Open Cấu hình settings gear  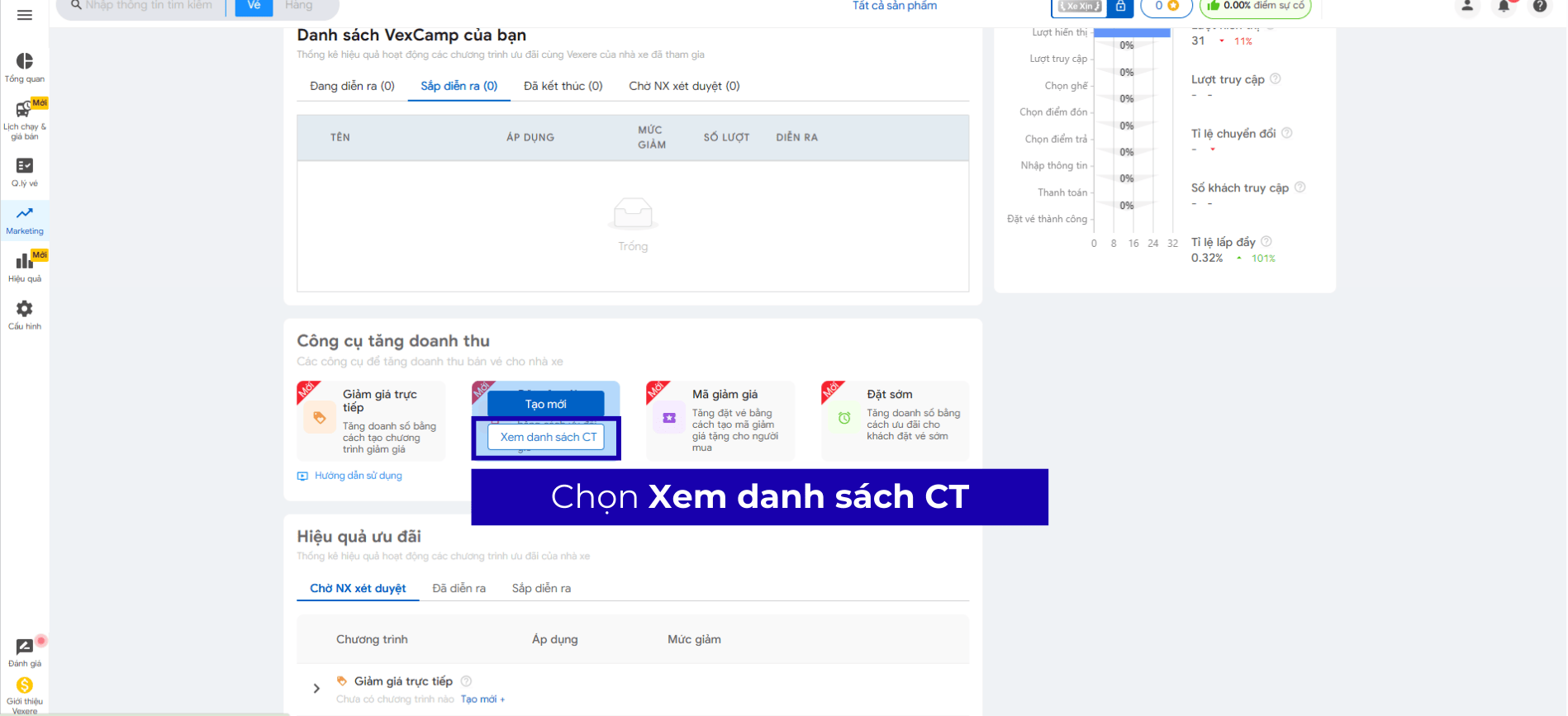click(25, 315)
